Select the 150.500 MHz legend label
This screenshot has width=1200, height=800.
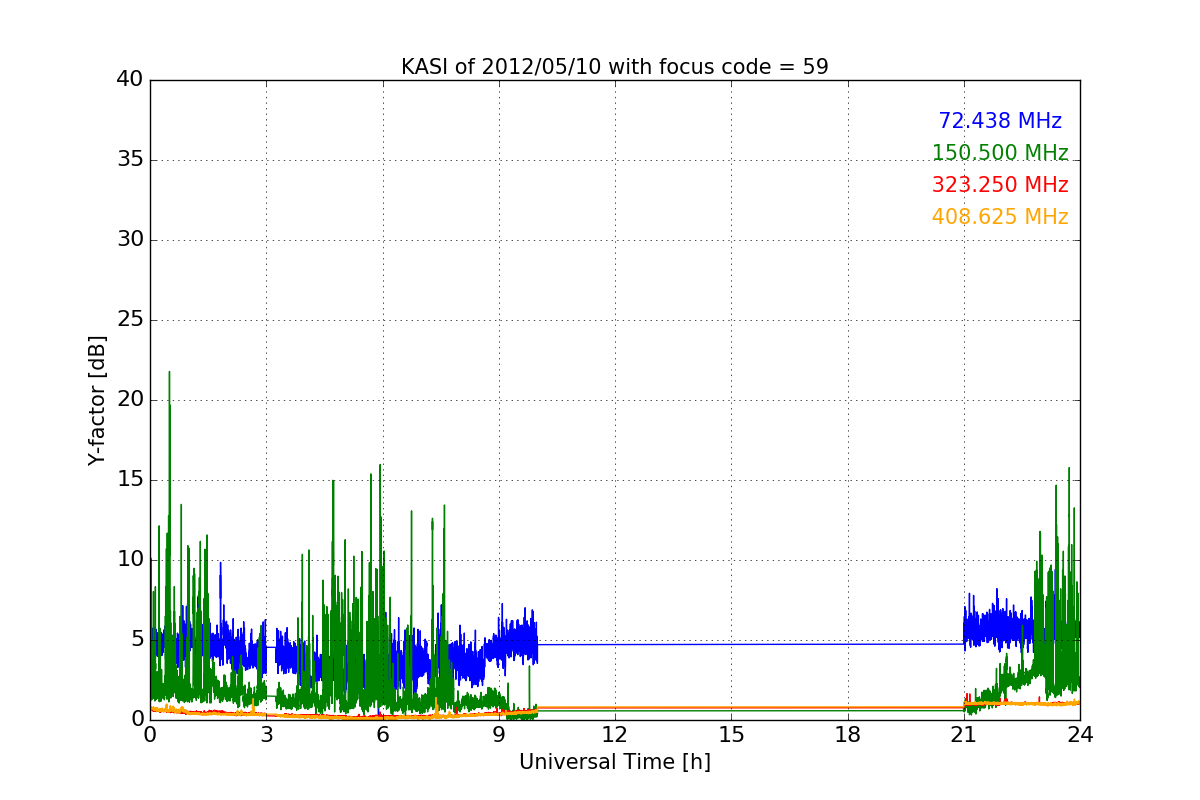tap(1000, 153)
